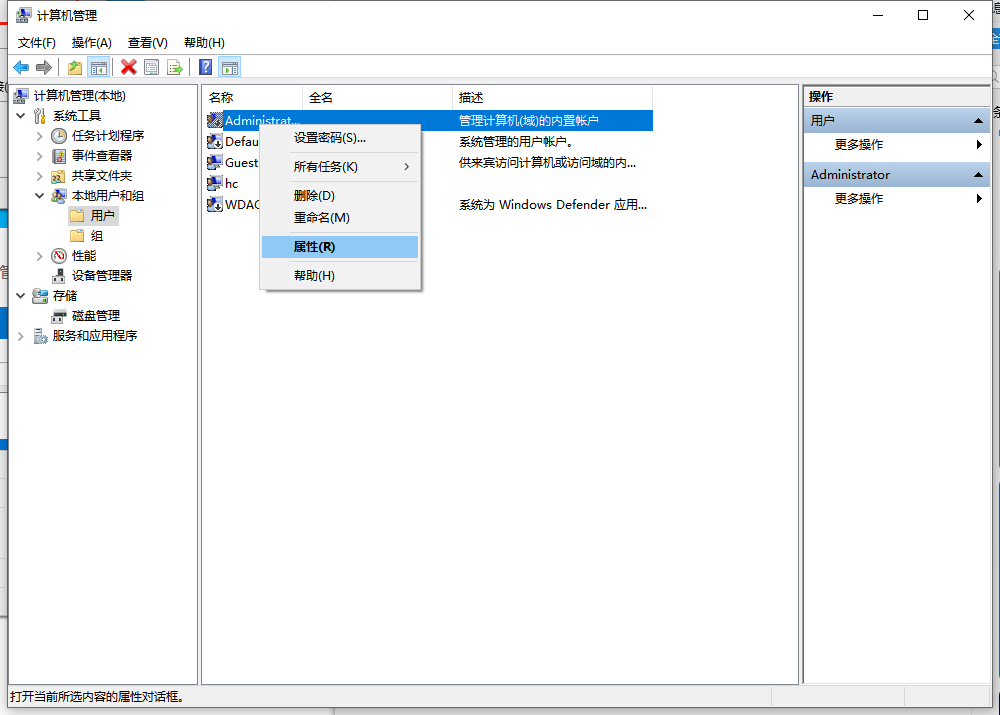The image size is (1000, 715).
Task: Expand the 任务计划程序 tree node
Action: point(40,136)
